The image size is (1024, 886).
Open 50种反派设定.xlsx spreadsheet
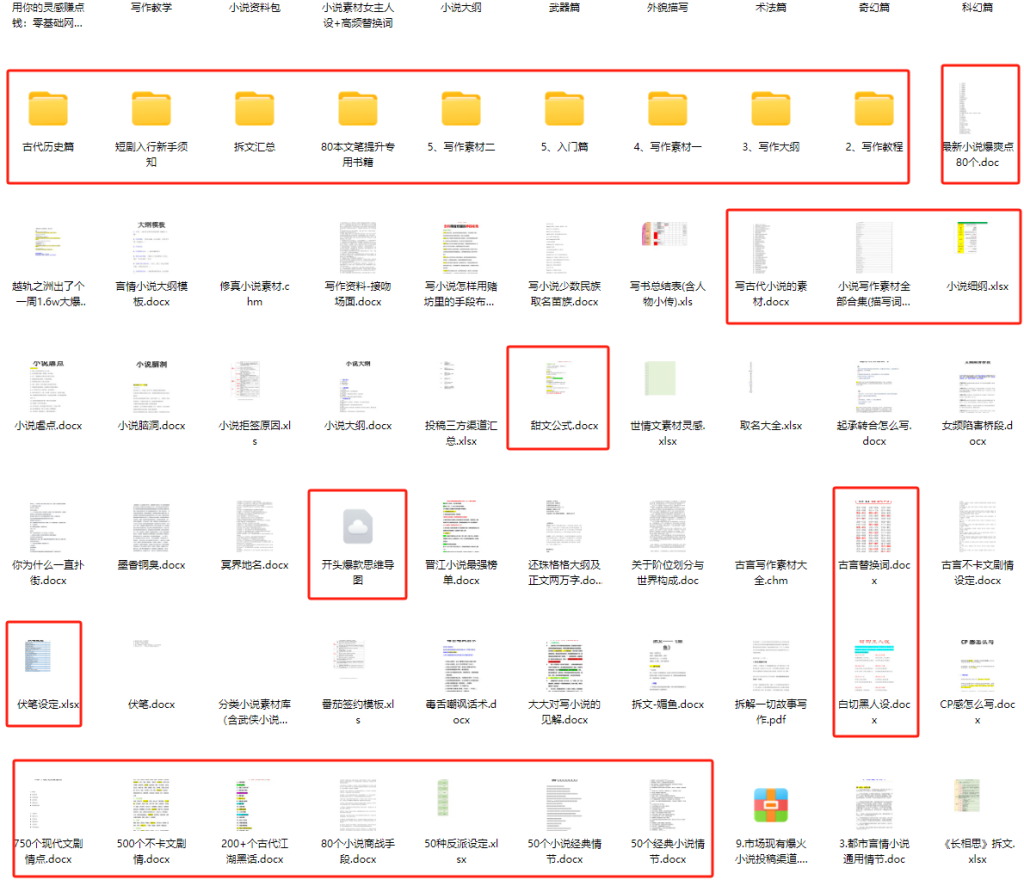(x=461, y=805)
